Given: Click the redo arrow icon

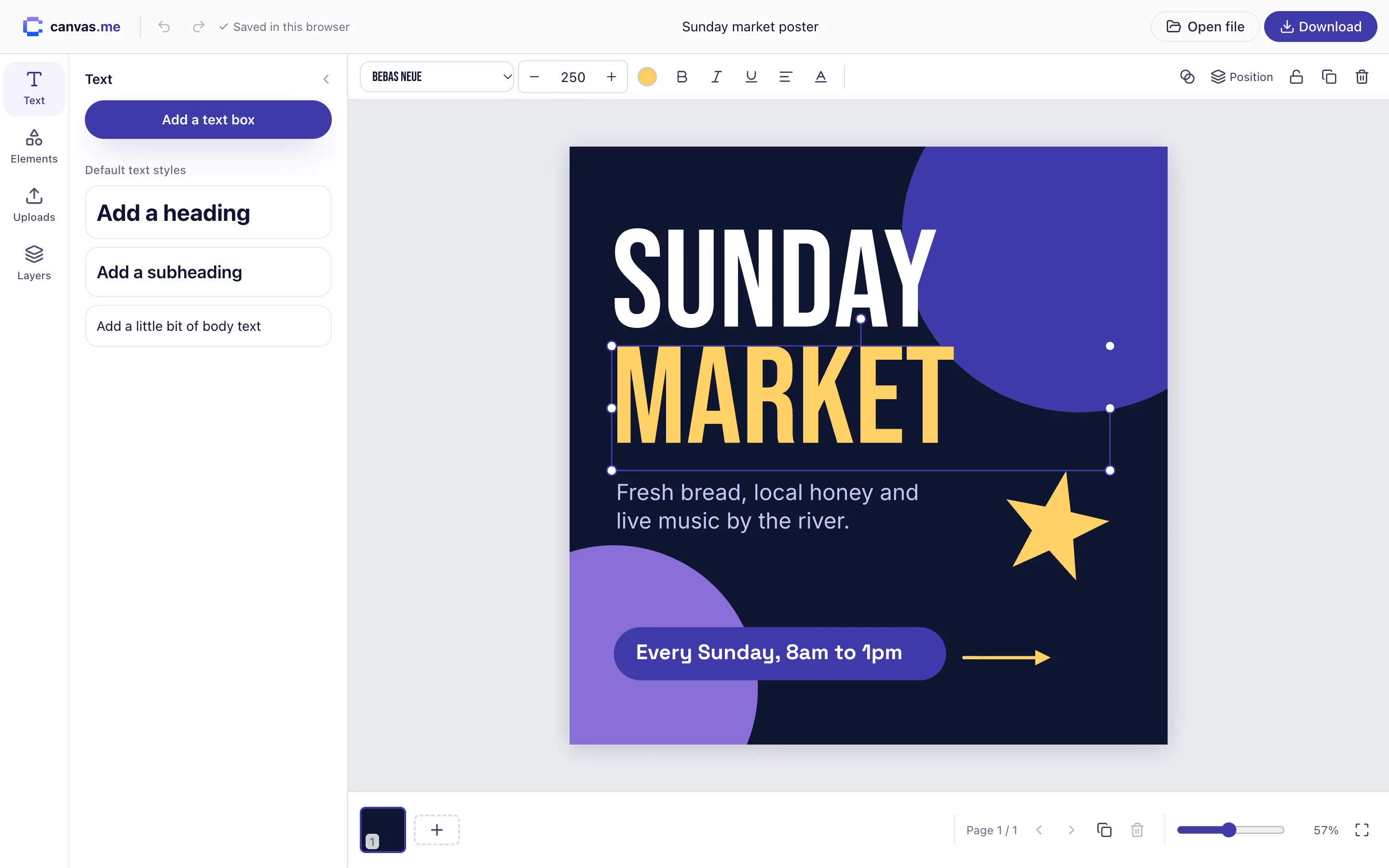Looking at the screenshot, I should pyautogui.click(x=199, y=27).
